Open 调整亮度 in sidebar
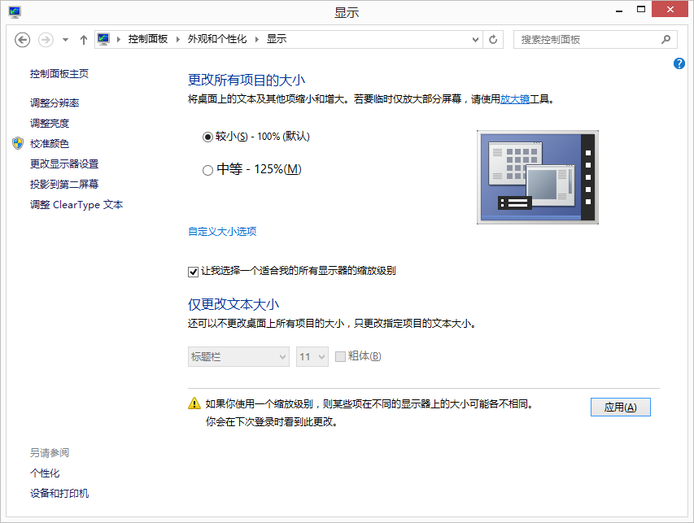 coord(50,123)
